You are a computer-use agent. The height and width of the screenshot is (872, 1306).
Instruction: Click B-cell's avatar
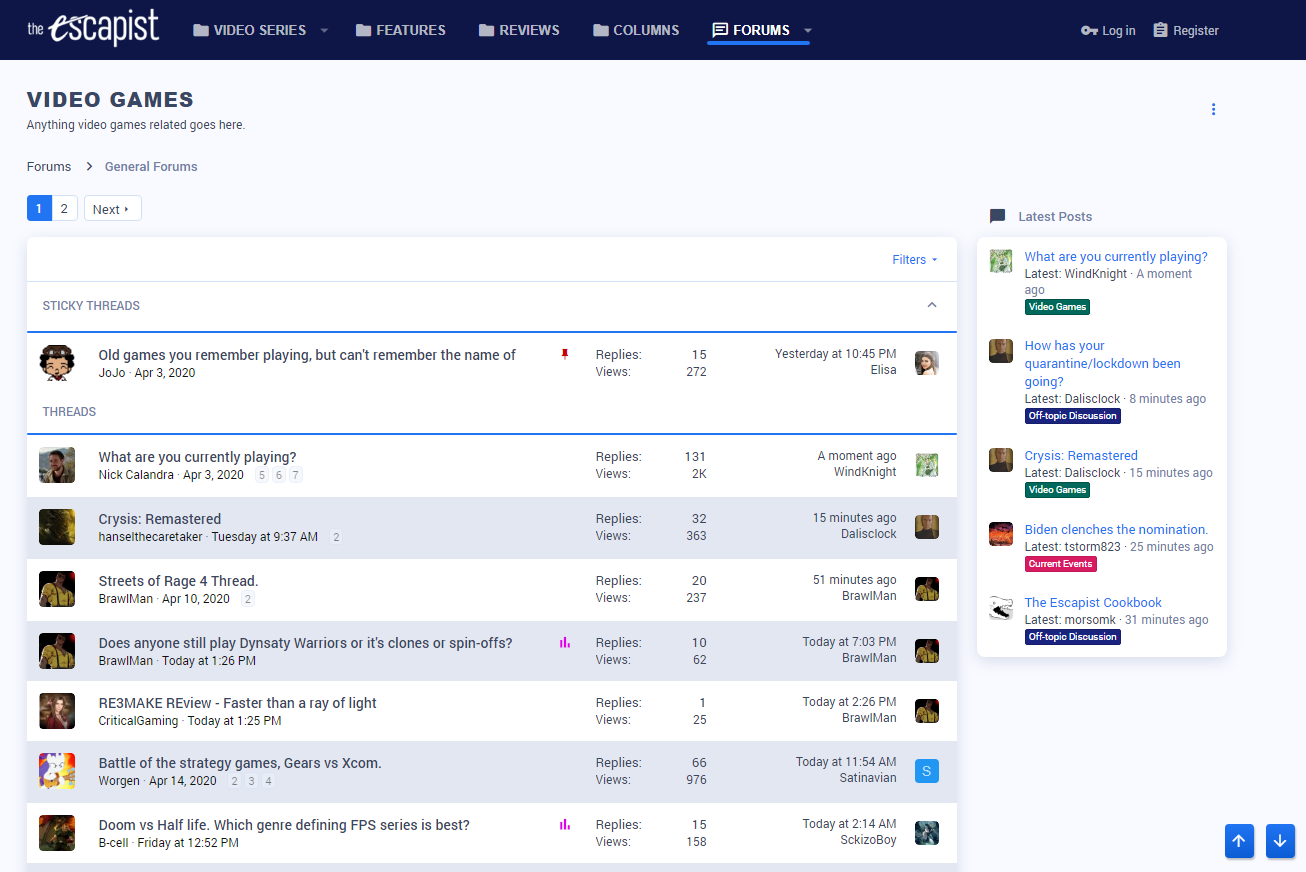(57, 833)
